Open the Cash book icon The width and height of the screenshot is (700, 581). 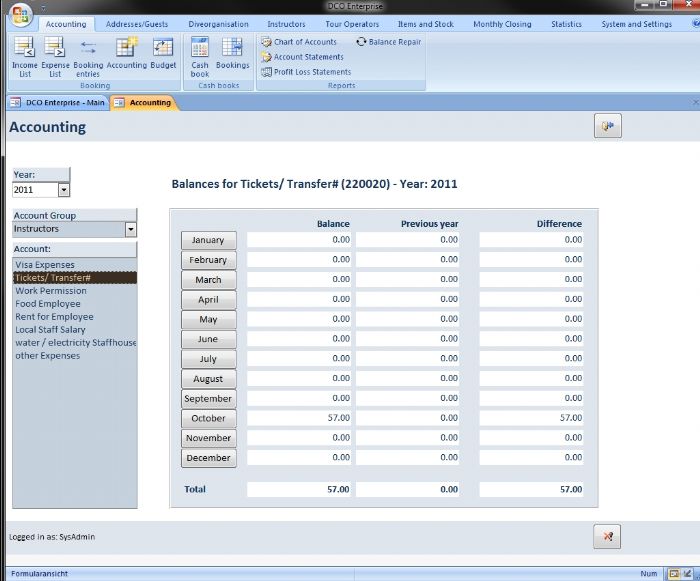(200, 54)
